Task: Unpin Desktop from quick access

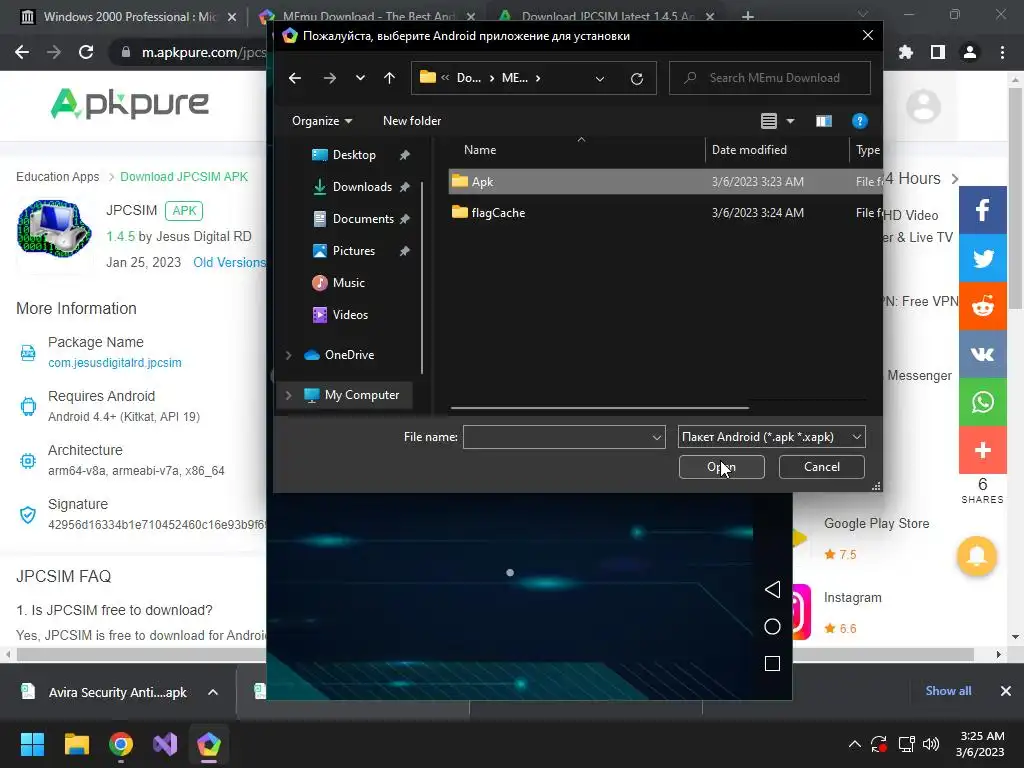Action: (x=404, y=155)
